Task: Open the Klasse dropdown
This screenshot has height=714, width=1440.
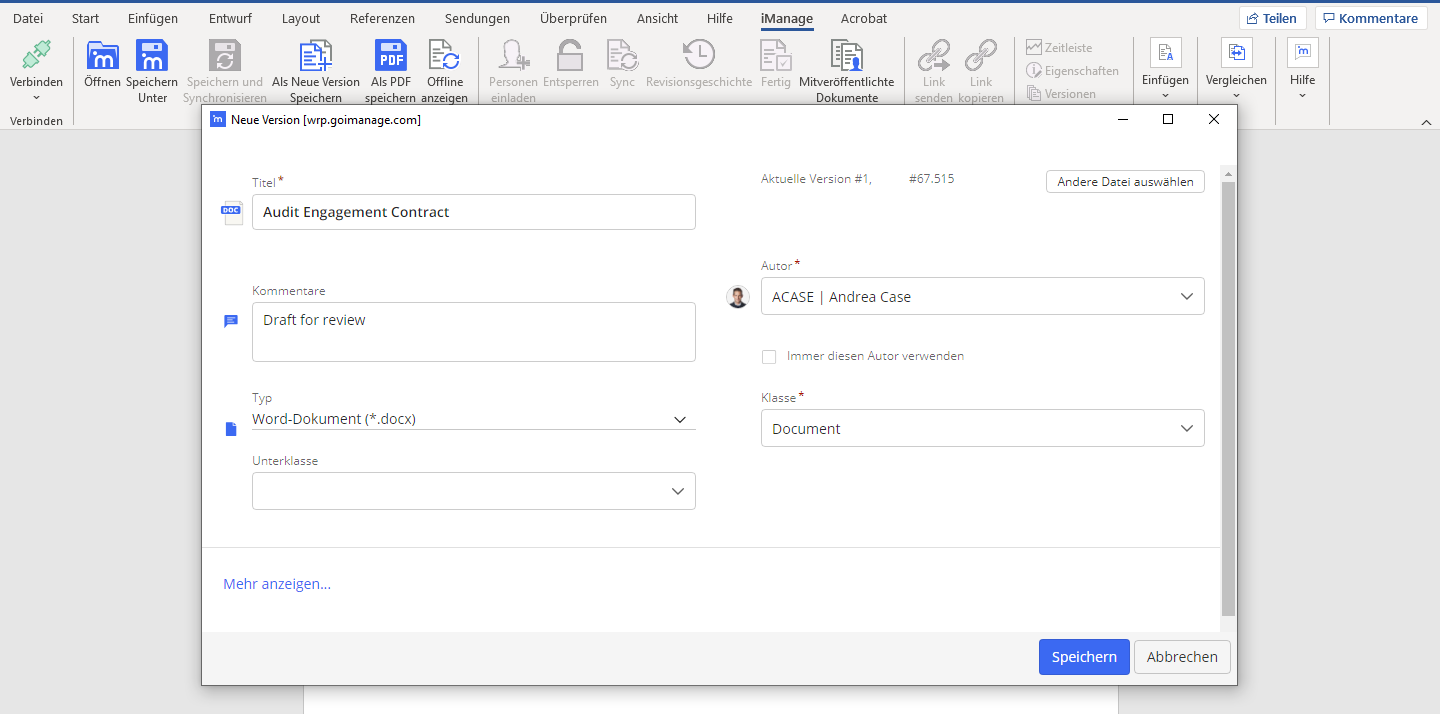Action: click(1186, 429)
